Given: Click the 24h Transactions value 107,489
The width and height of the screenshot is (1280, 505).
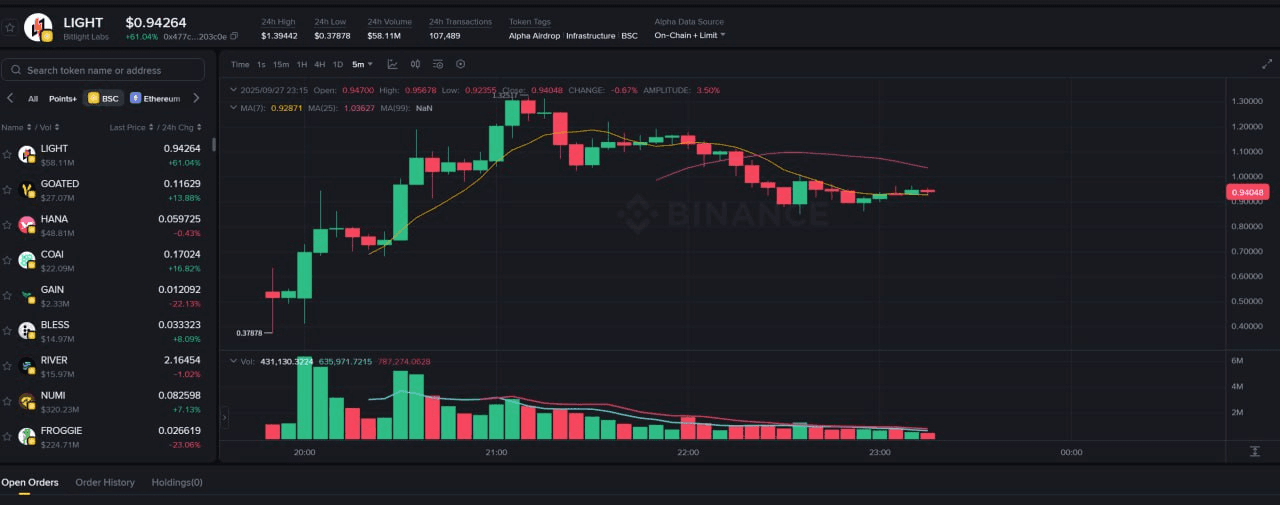Looking at the screenshot, I should tap(445, 35).
